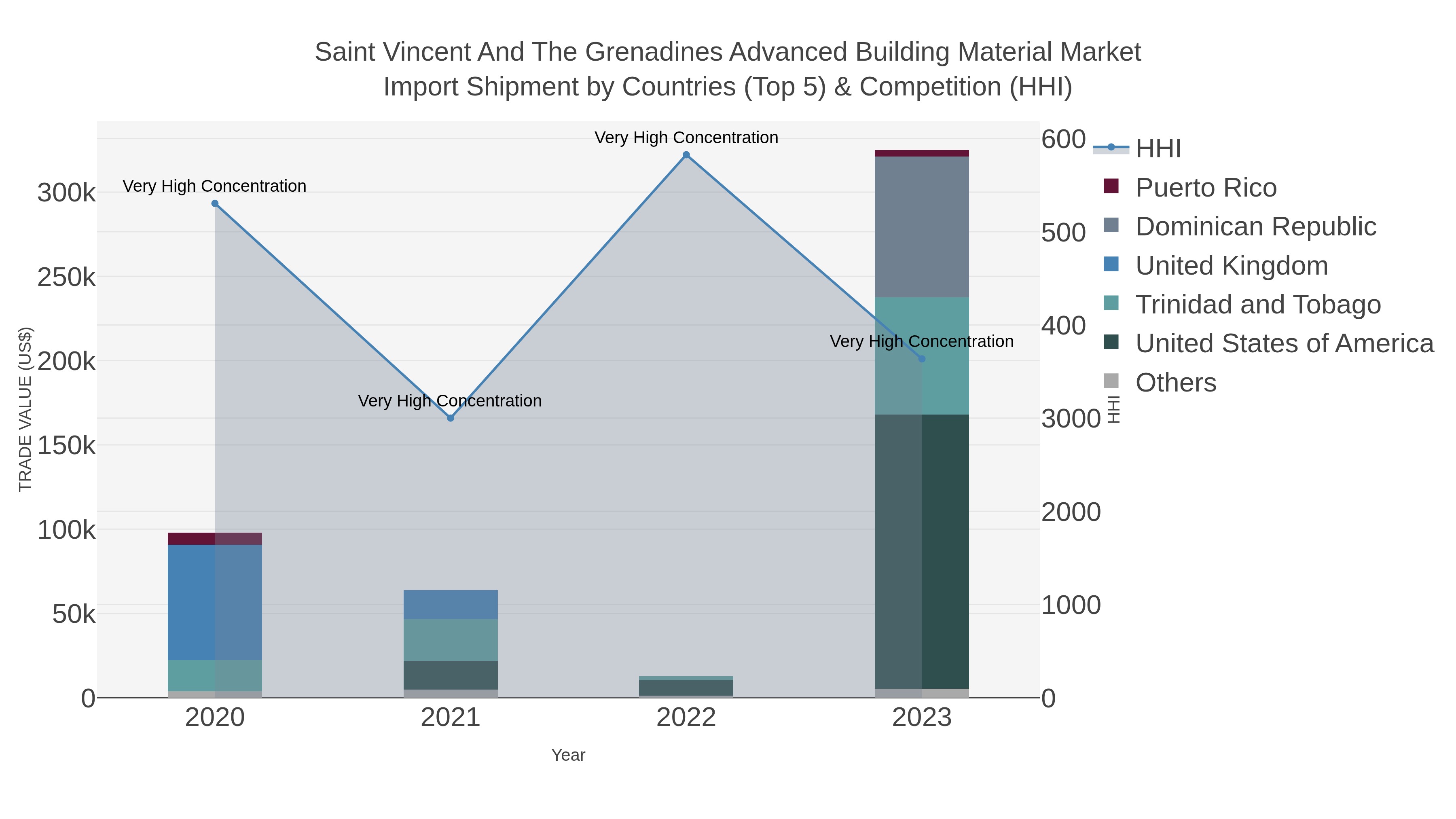Click the HHI line marker for 2020
Viewport: 1456px width, 819px height.
[215, 203]
